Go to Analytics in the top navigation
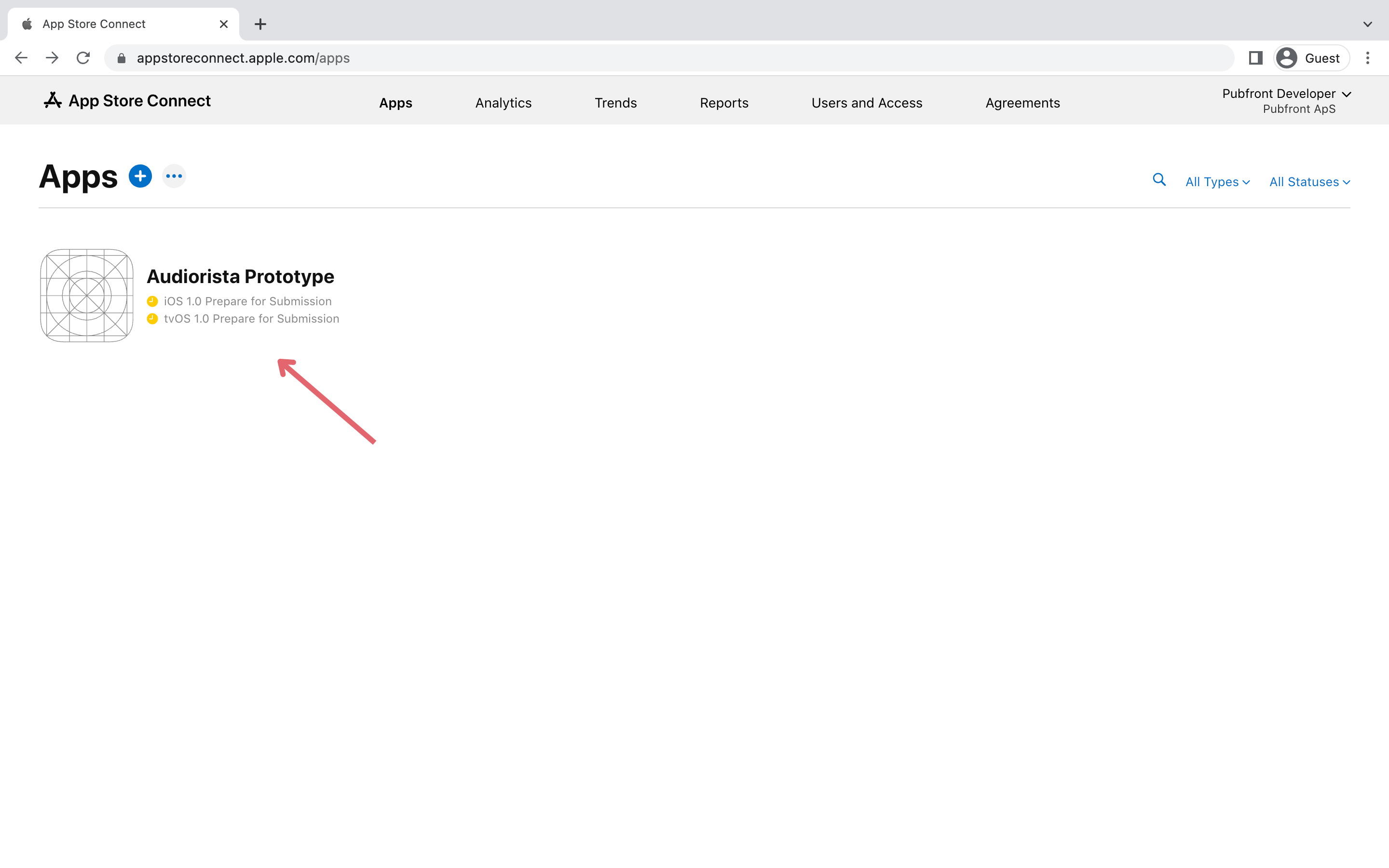 pyautogui.click(x=504, y=103)
